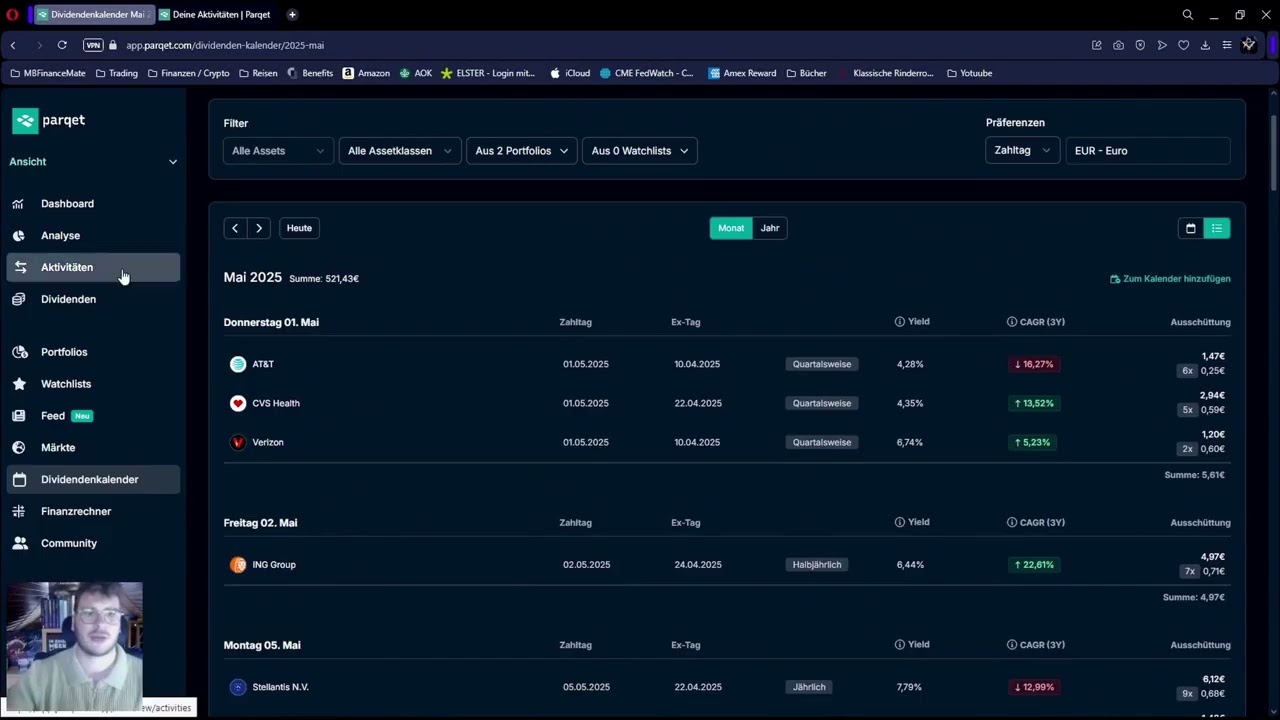Screen dimensions: 1280x720
Task: Add page to bookmarks with heart icon
Action: [1183, 45]
